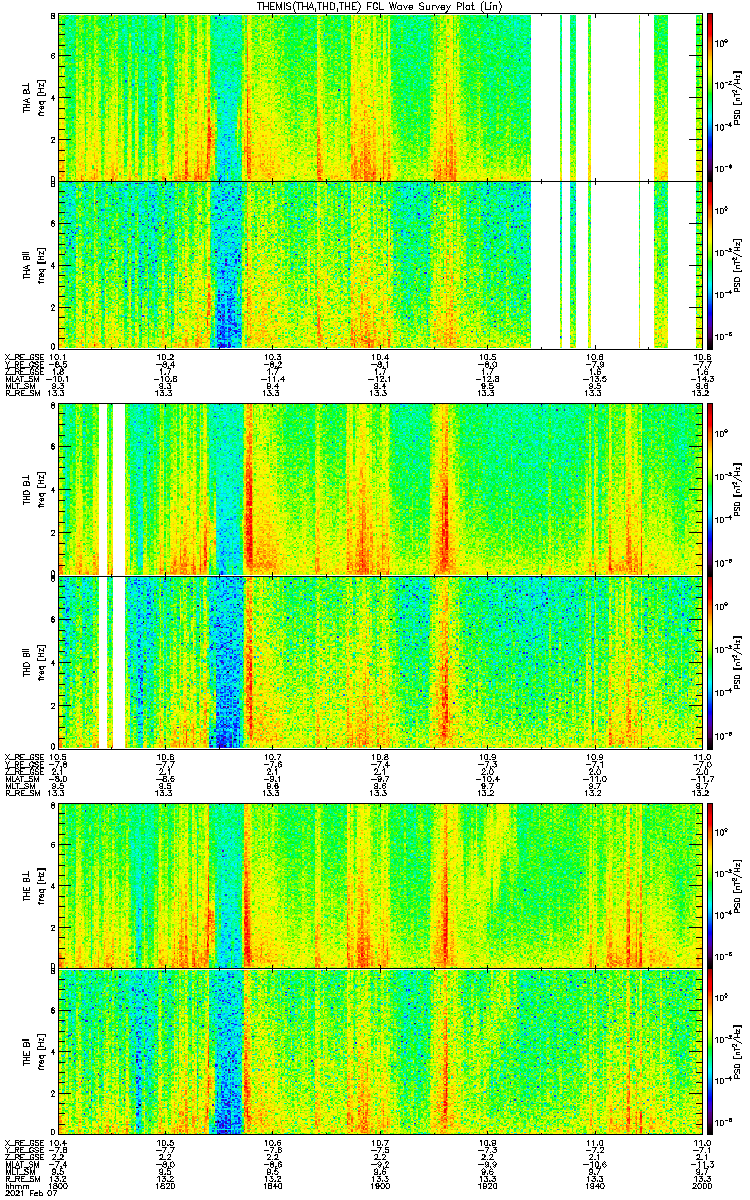Click the plot title THEMIS FGL Wave Survey Plot
The image size is (750, 1200).
tap(380, 7)
